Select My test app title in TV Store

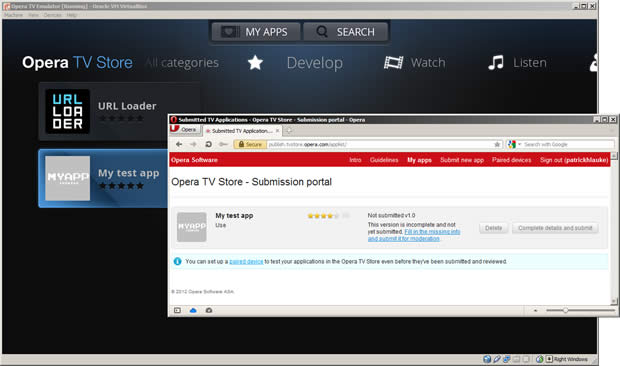point(129,173)
